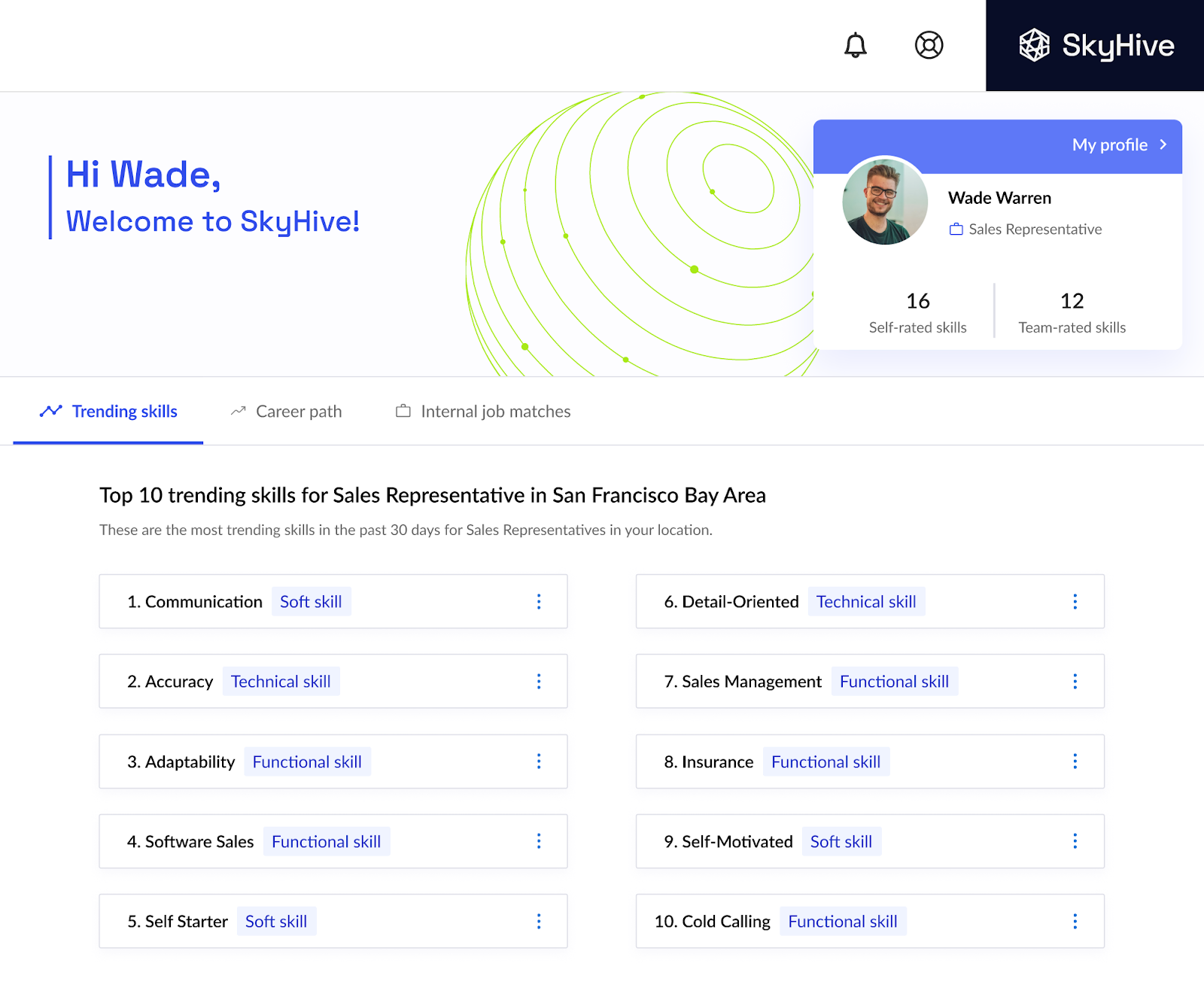
Task: Expand the options menu for Adaptability
Action: [539, 761]
